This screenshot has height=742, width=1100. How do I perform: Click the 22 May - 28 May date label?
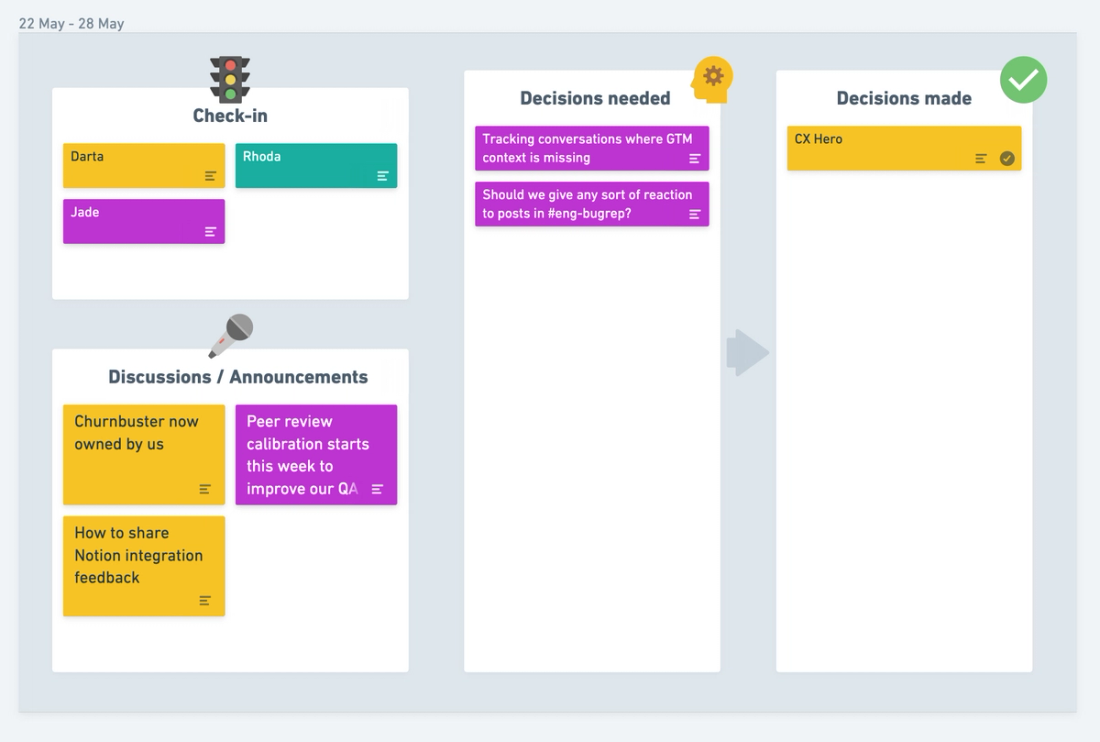(70, 23)
